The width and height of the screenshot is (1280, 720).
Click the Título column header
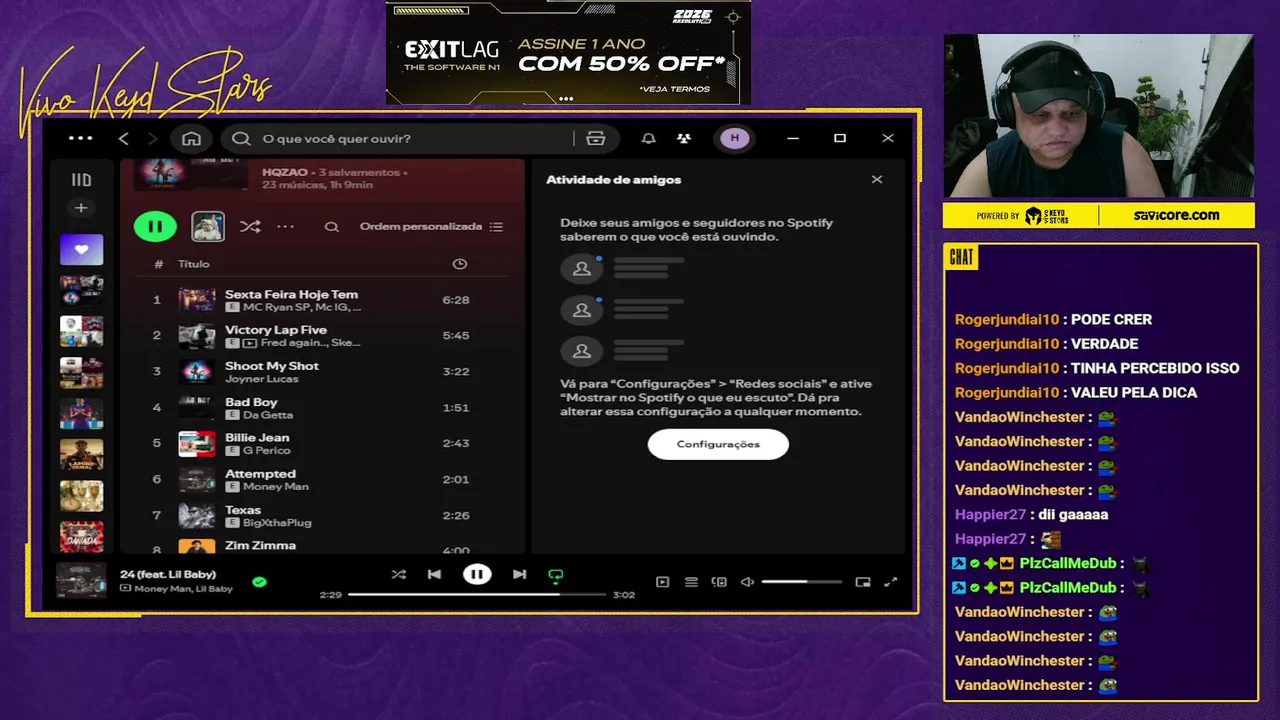pyautogui.click(x=194, y=264)
